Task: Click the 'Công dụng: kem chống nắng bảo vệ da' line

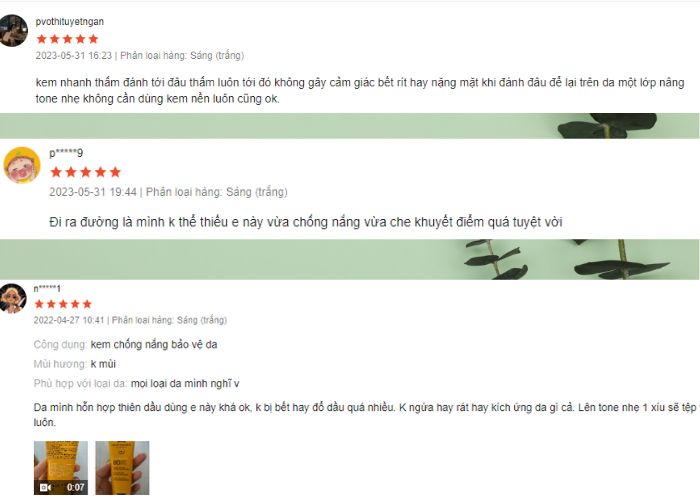Action: [x=125, y=345]
